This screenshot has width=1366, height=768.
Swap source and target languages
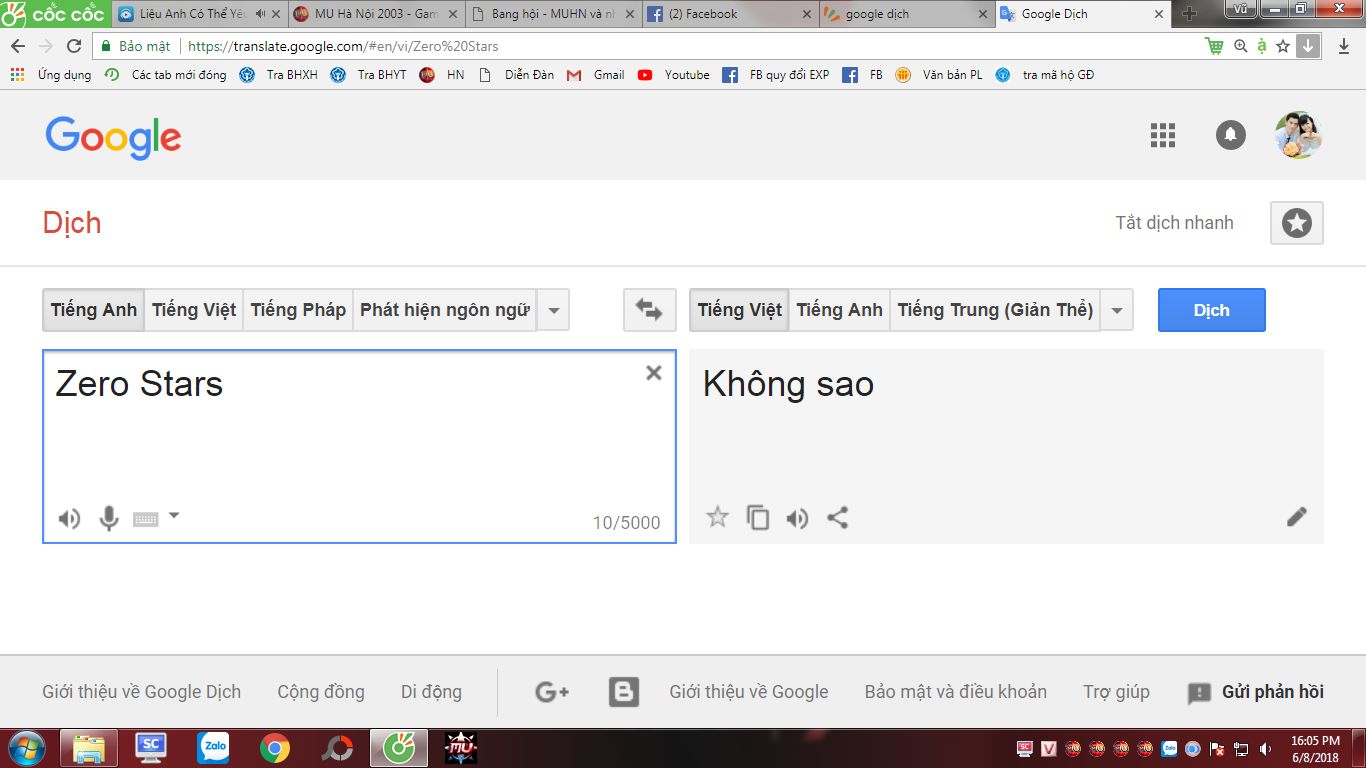click(649, 310)
